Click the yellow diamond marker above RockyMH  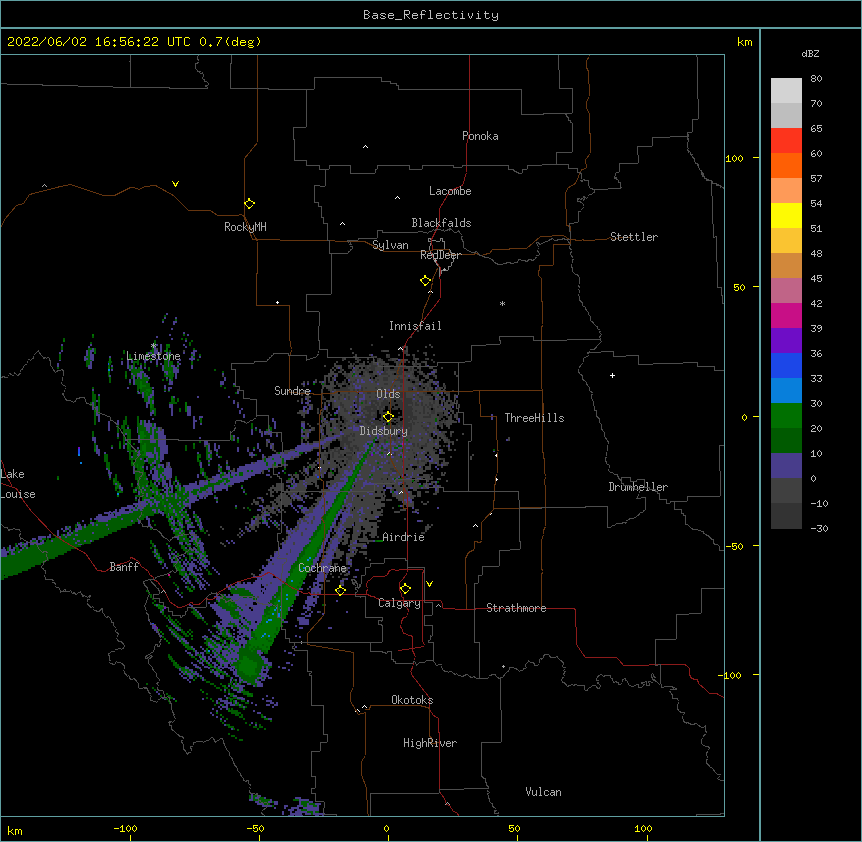(x=249, y=203)
